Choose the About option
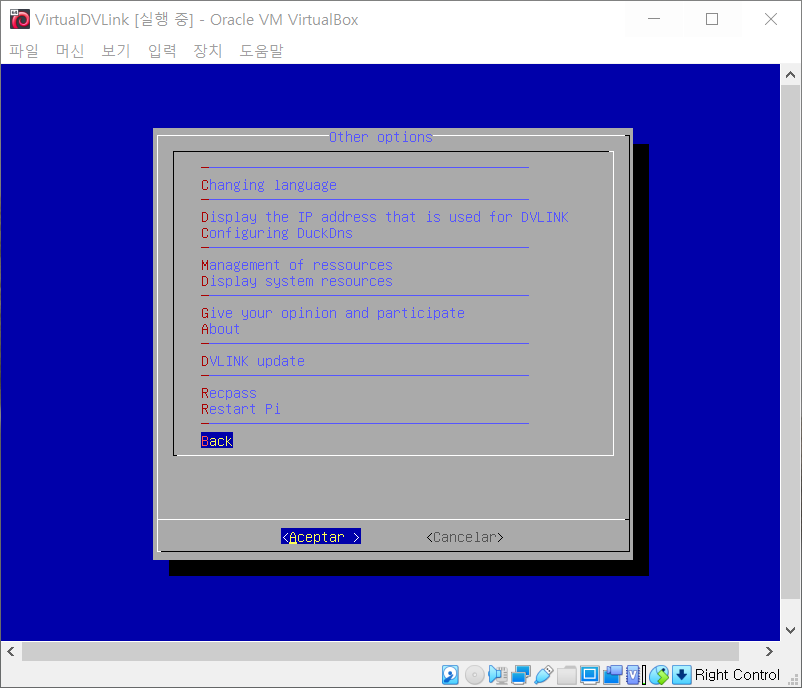 (x=220, y=329)
